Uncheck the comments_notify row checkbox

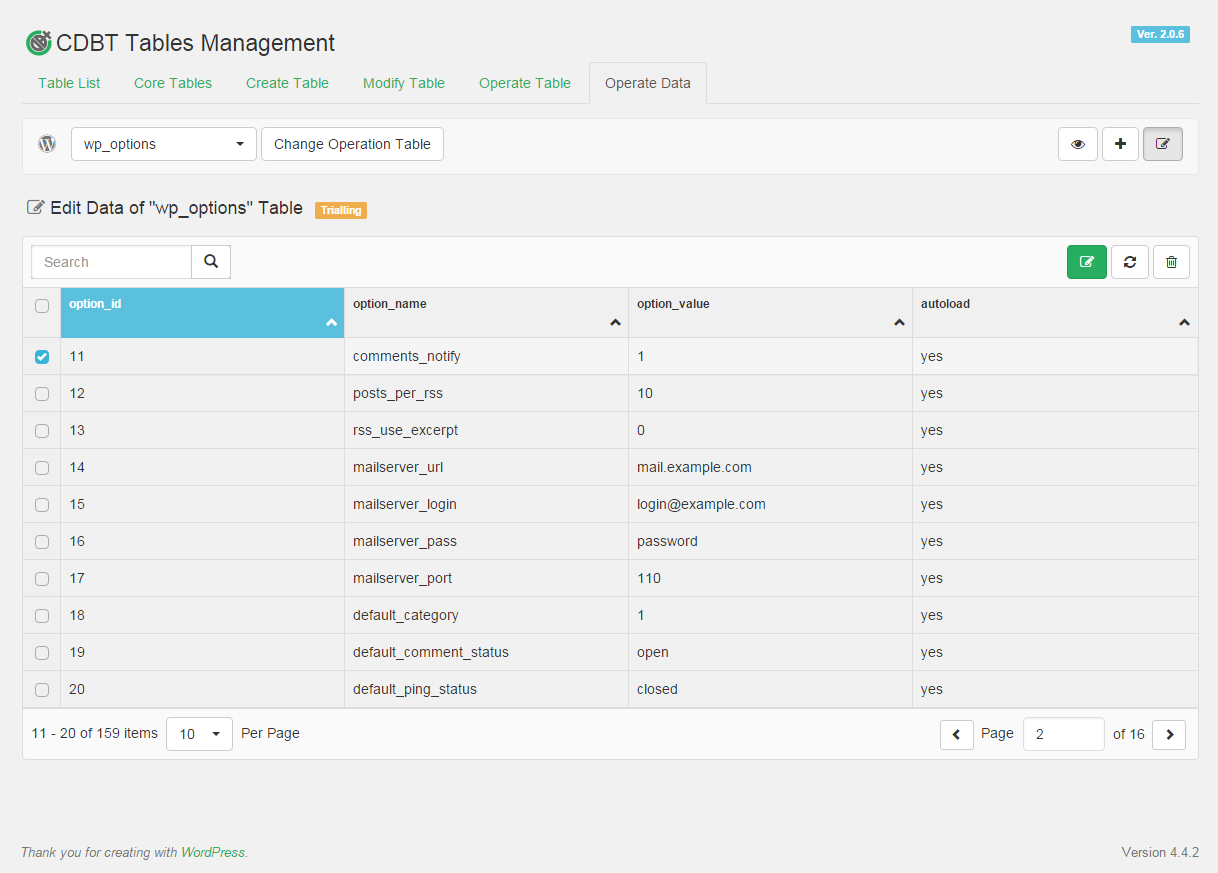(x=42, y=357)
